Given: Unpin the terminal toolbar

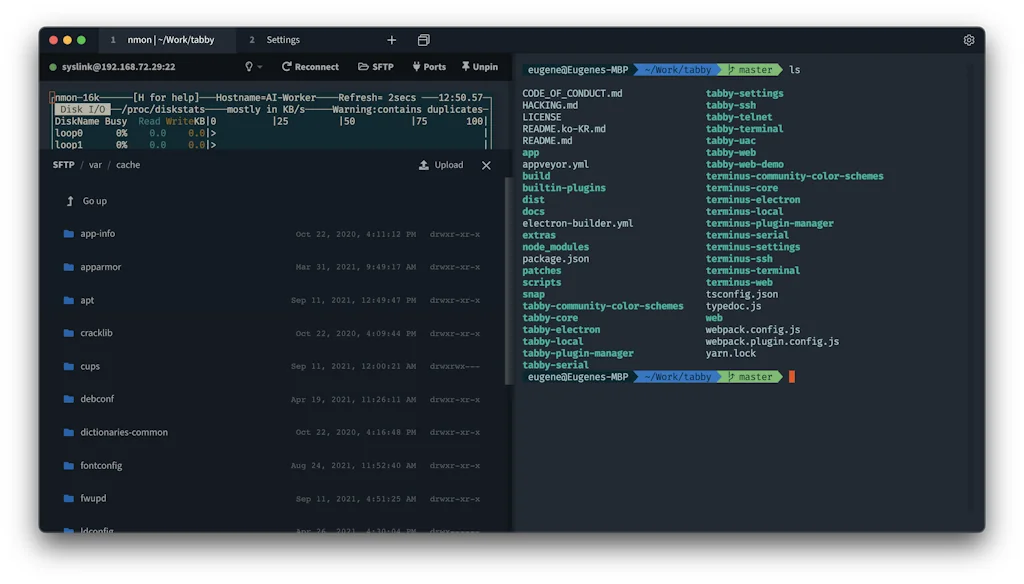Looking at the screenshot, I should (480, 66).
